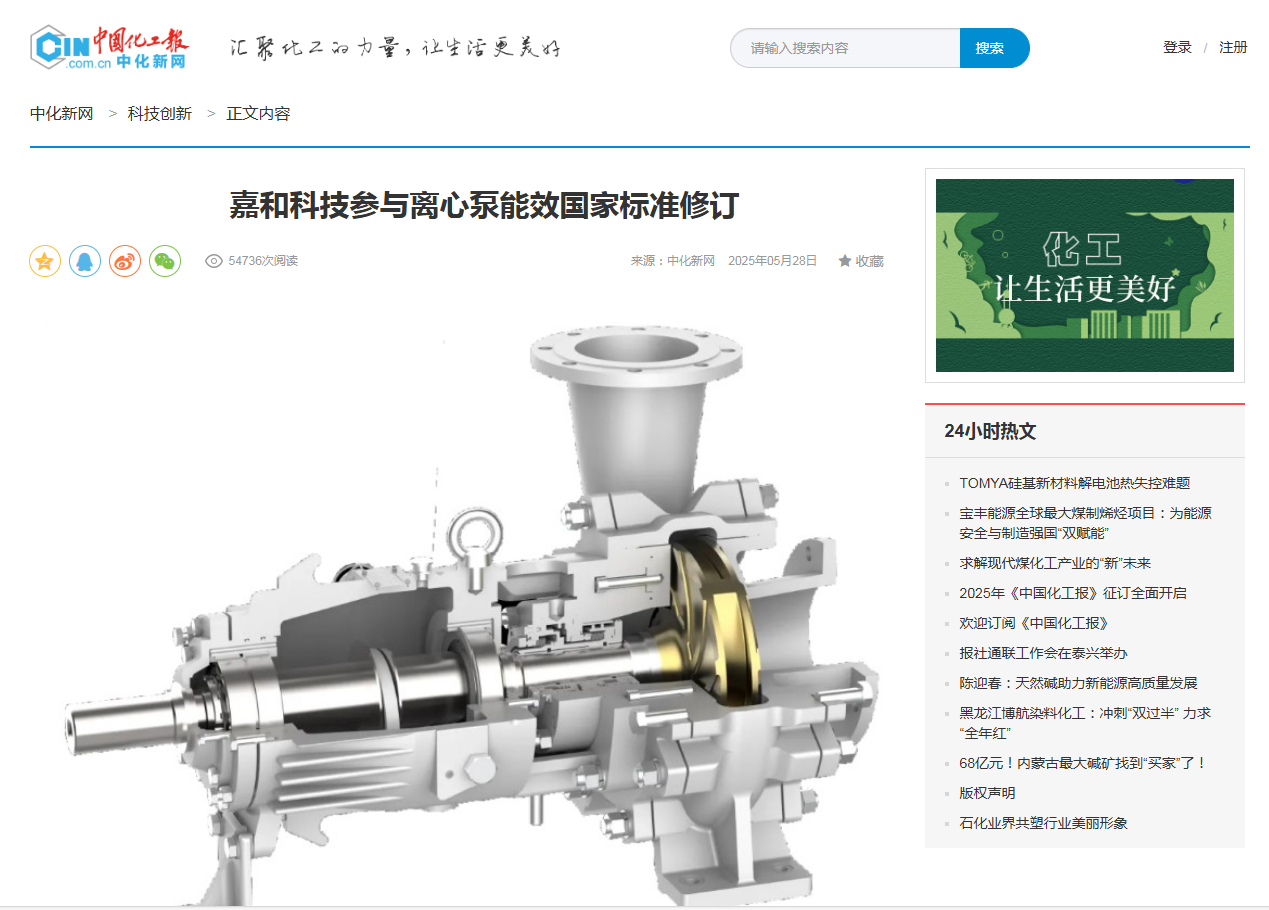The image size is (1269, 910).
Task: Share article via WeChat icon
Action: point(165,261)
